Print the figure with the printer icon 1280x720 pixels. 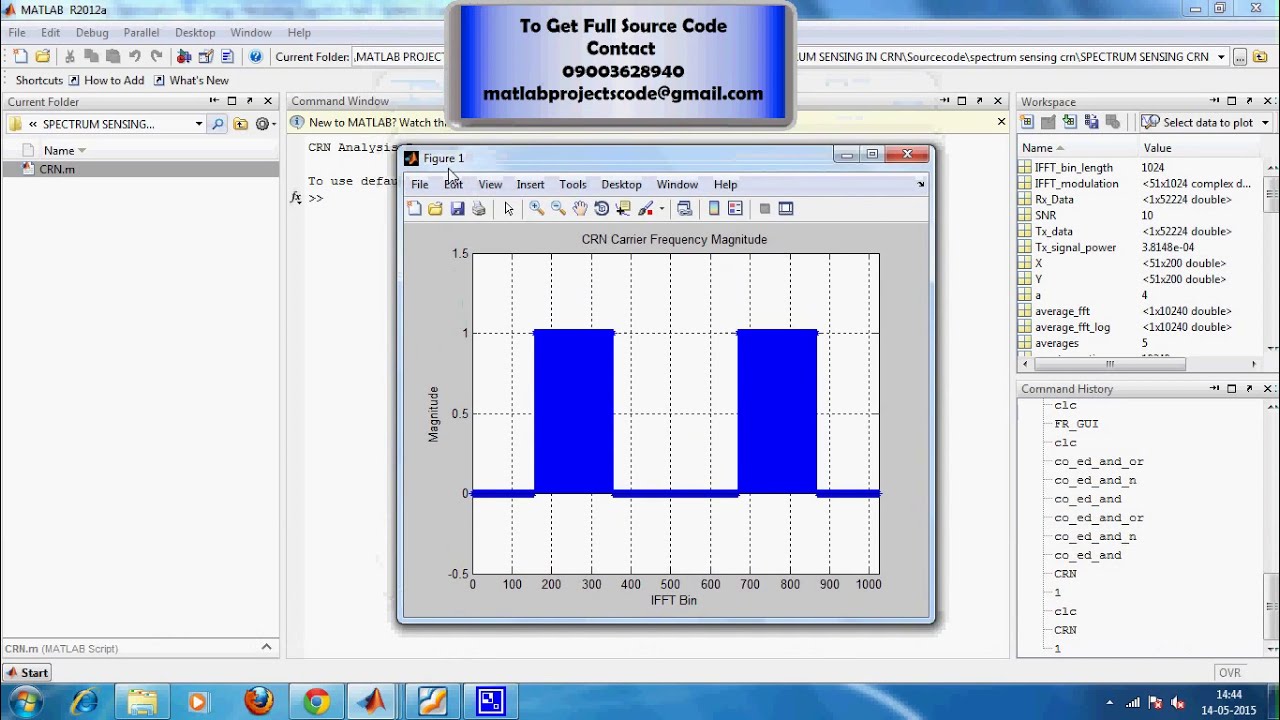(x=479, y=208)
